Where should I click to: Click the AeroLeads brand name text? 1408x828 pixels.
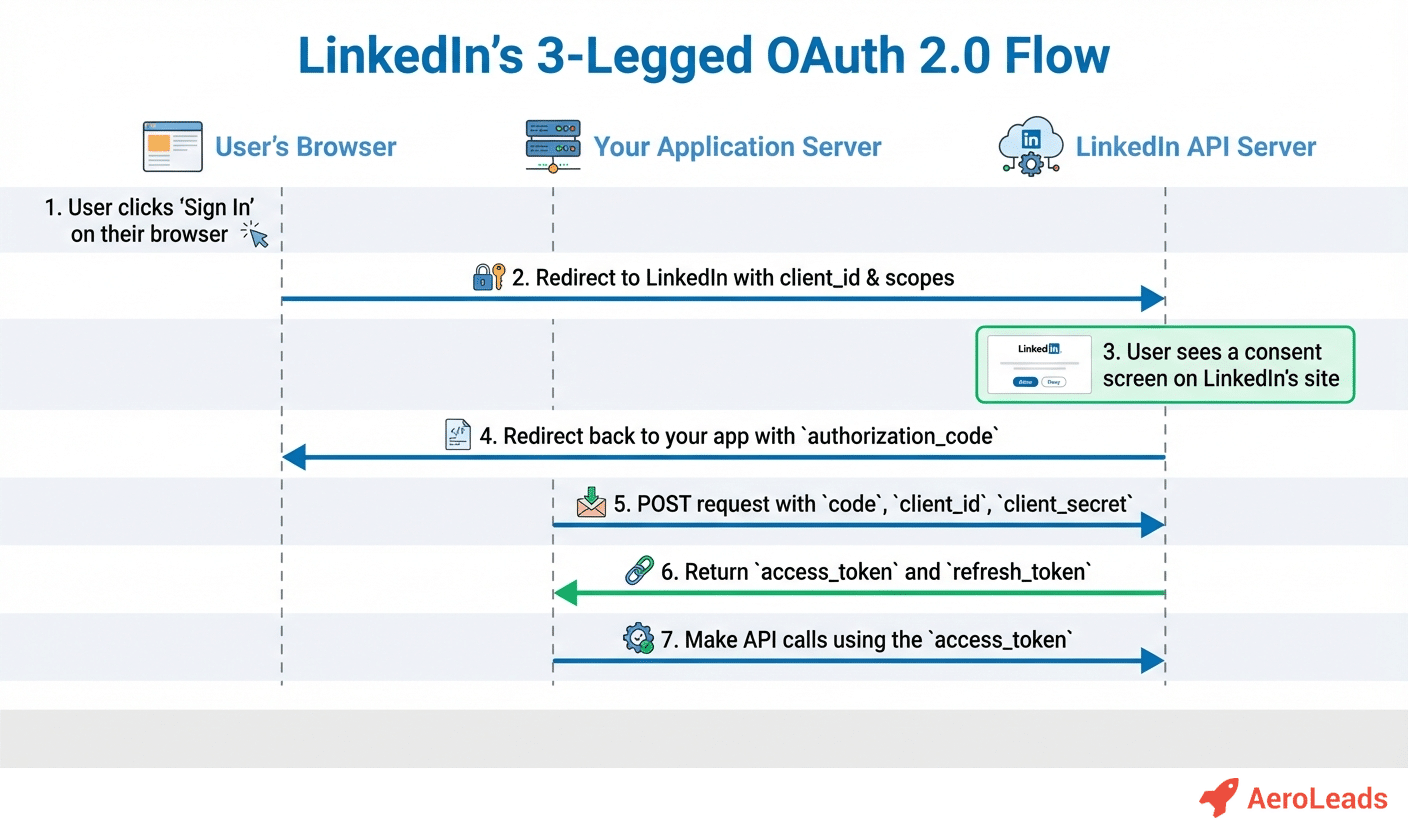click(1318, 799)
